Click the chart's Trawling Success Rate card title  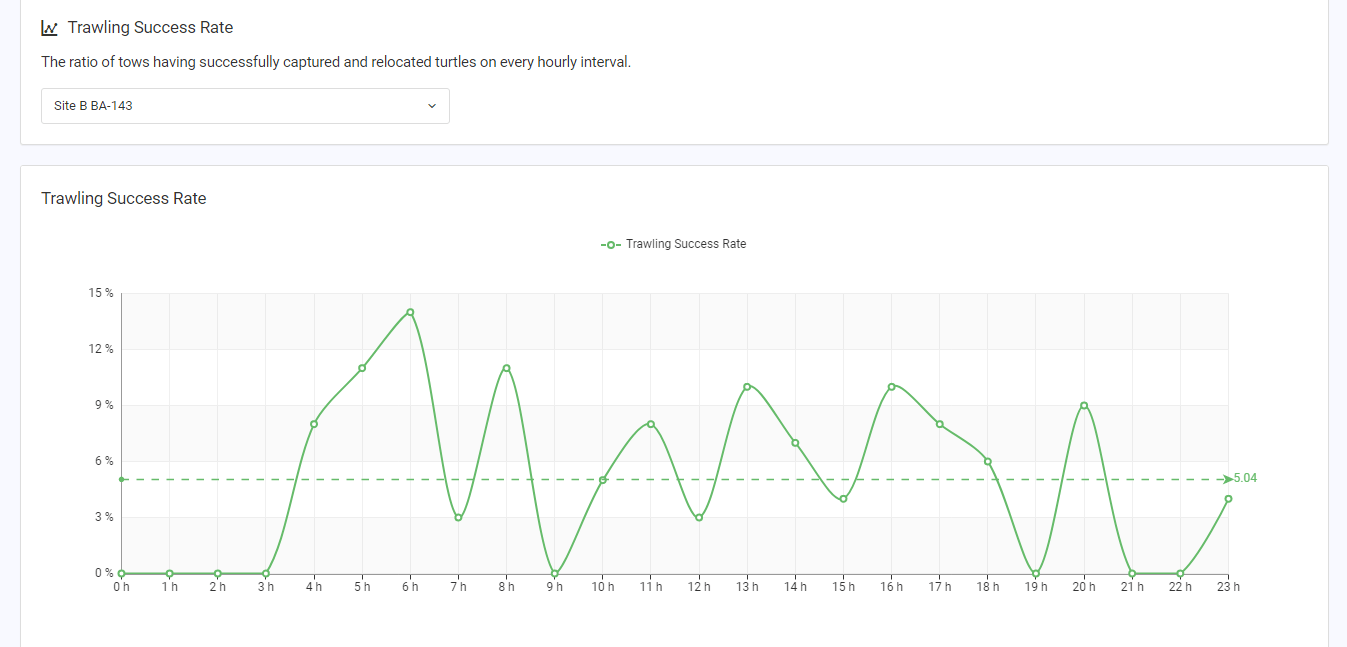coord(124,199)
